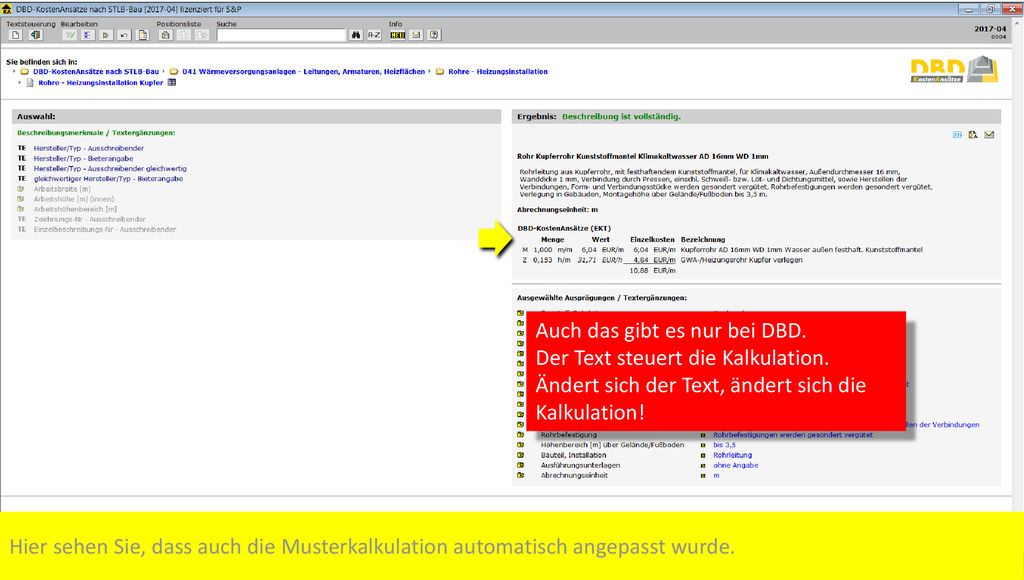Screen dimensions: 1024x580
Task: Click the 'ohne Angabe' value link
Action: tap(735, 465)
